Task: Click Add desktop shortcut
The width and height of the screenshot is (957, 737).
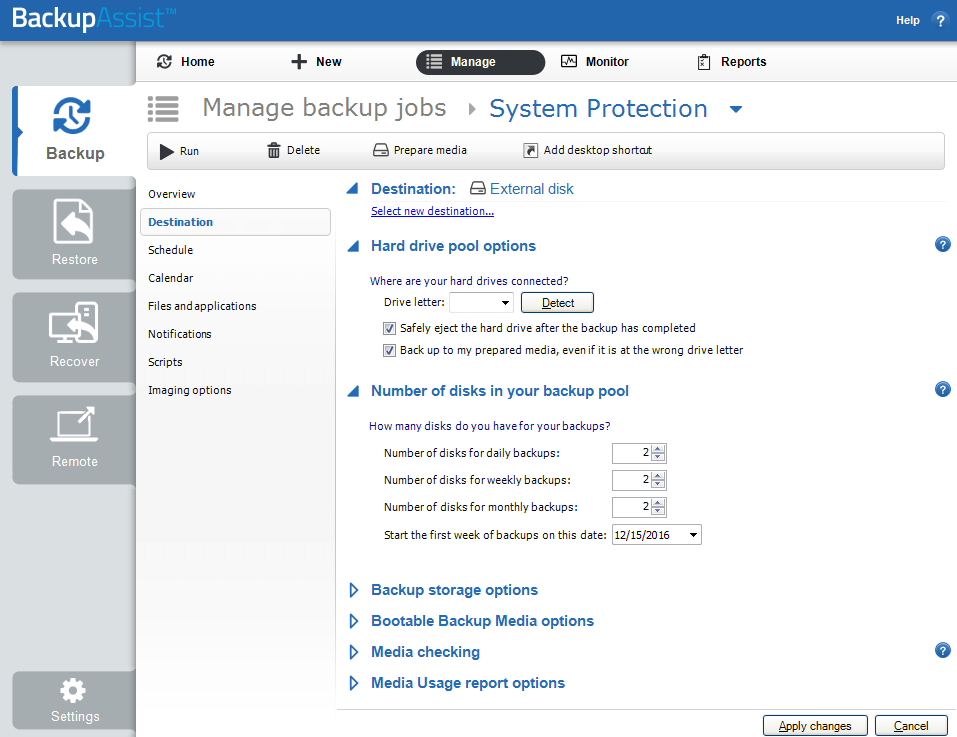Action: [588, 150]
